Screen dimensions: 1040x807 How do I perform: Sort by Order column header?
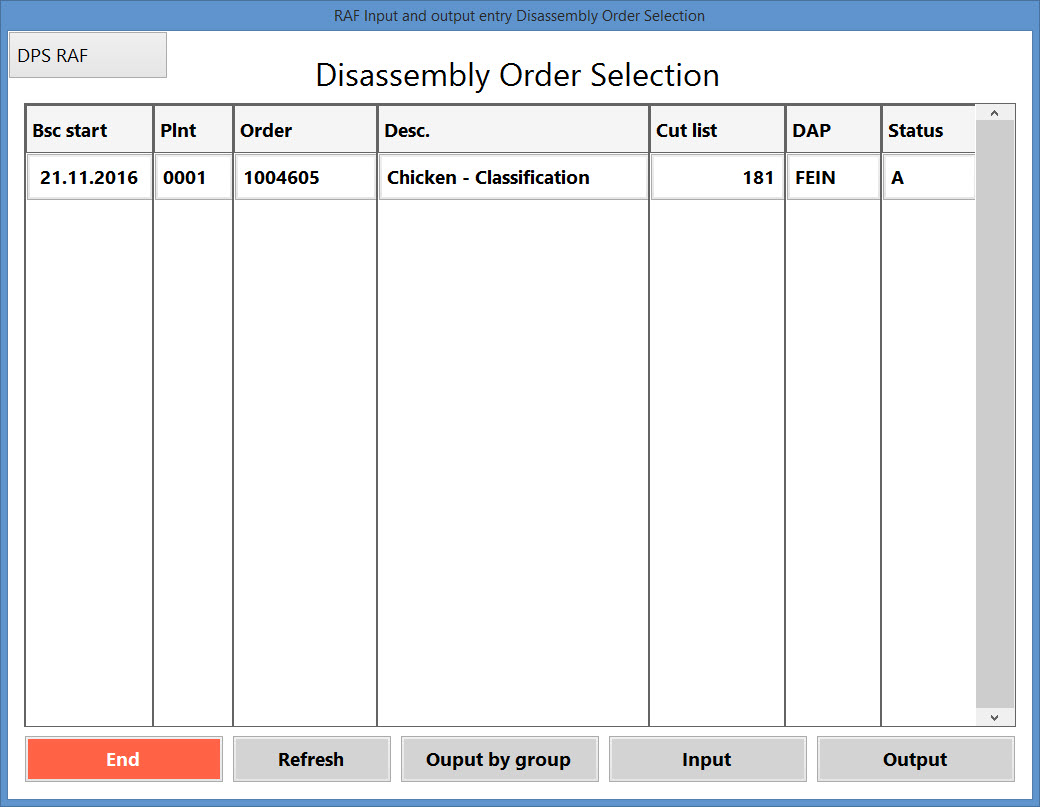pos(305,131)
